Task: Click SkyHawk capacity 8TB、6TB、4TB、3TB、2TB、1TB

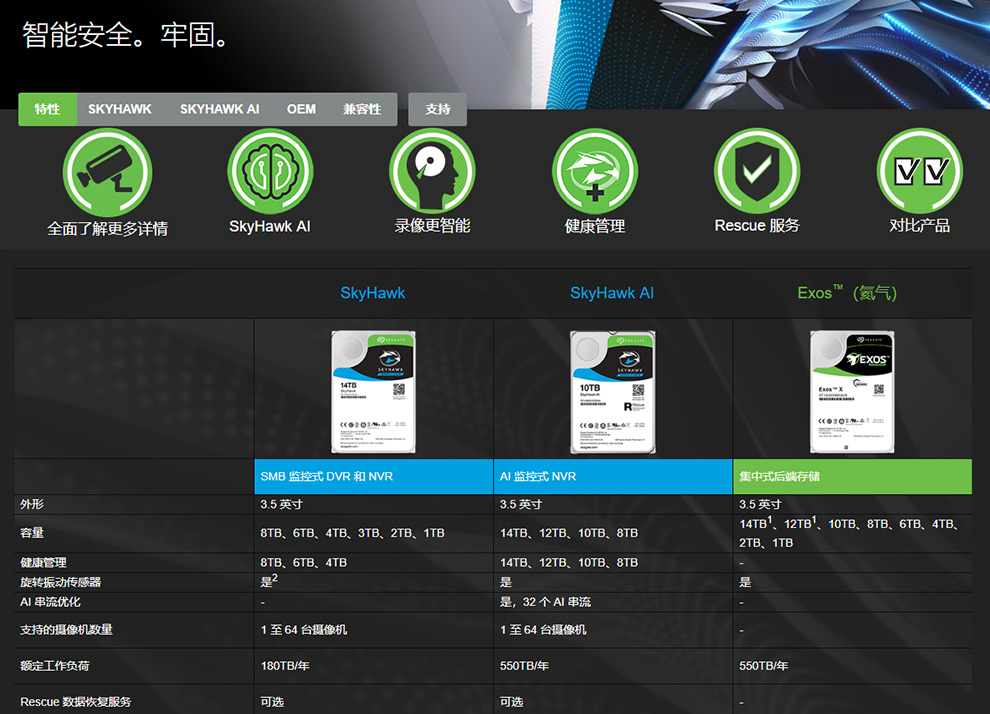Action: 352,533
